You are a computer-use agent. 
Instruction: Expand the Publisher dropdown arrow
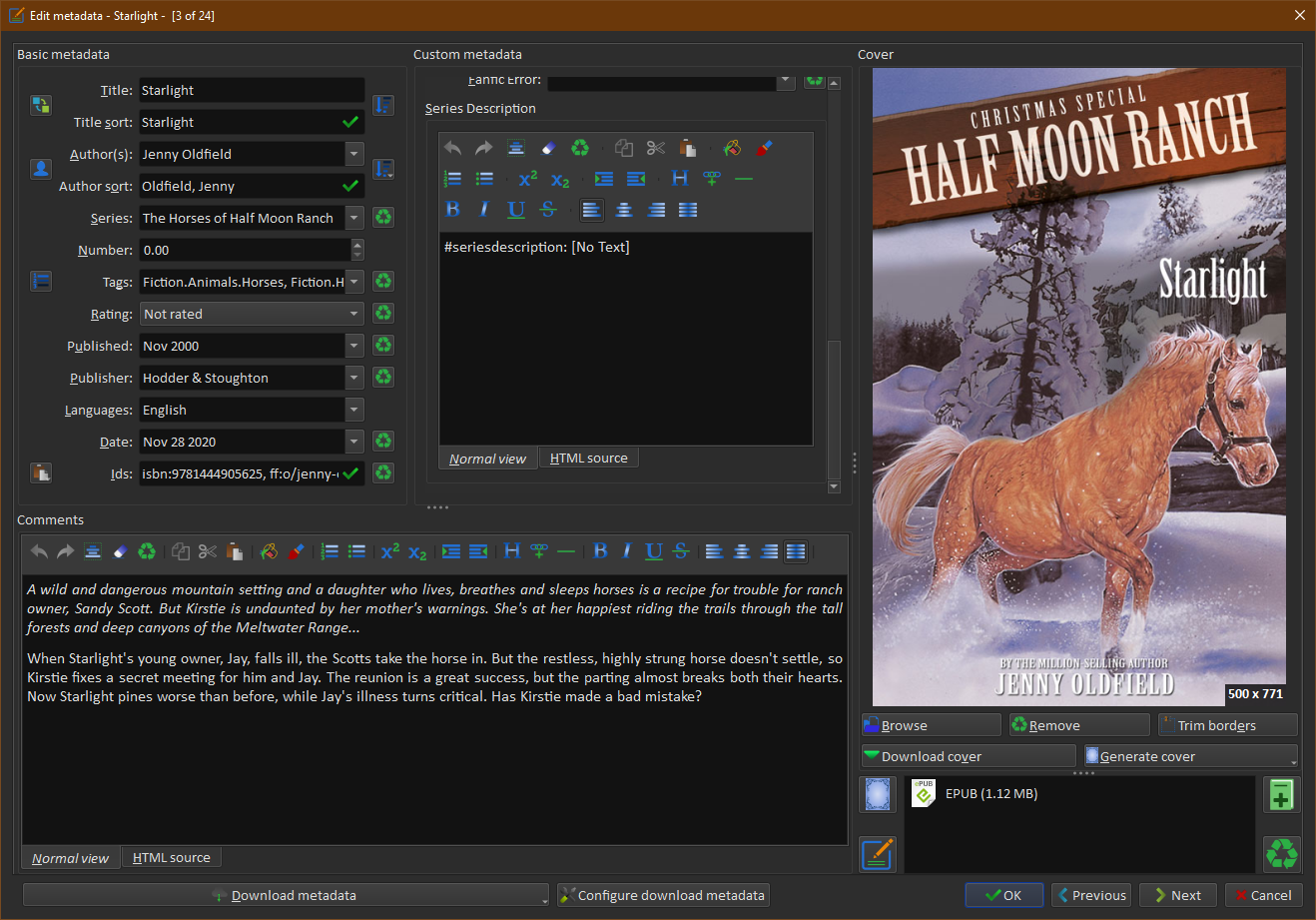pyautogui.click(x=354, y=378)
